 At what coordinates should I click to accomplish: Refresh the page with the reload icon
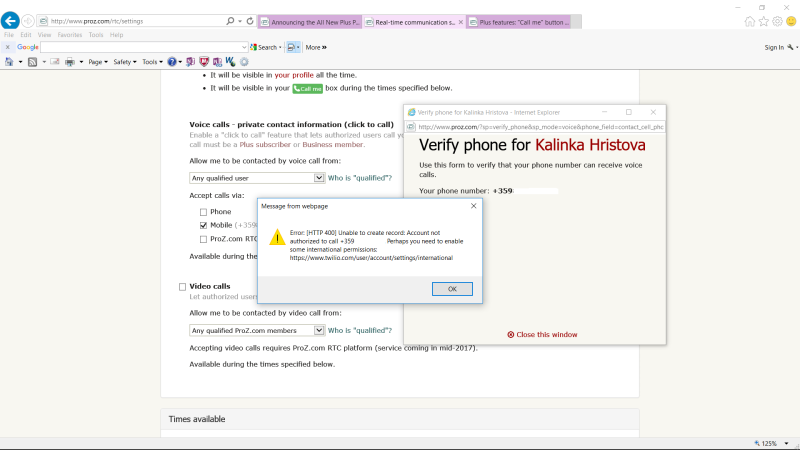tap(250, 21)
